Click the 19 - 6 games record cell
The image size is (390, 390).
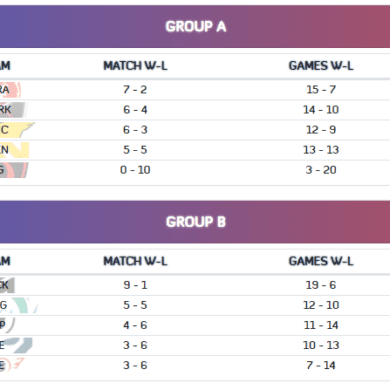pos(321,285)
